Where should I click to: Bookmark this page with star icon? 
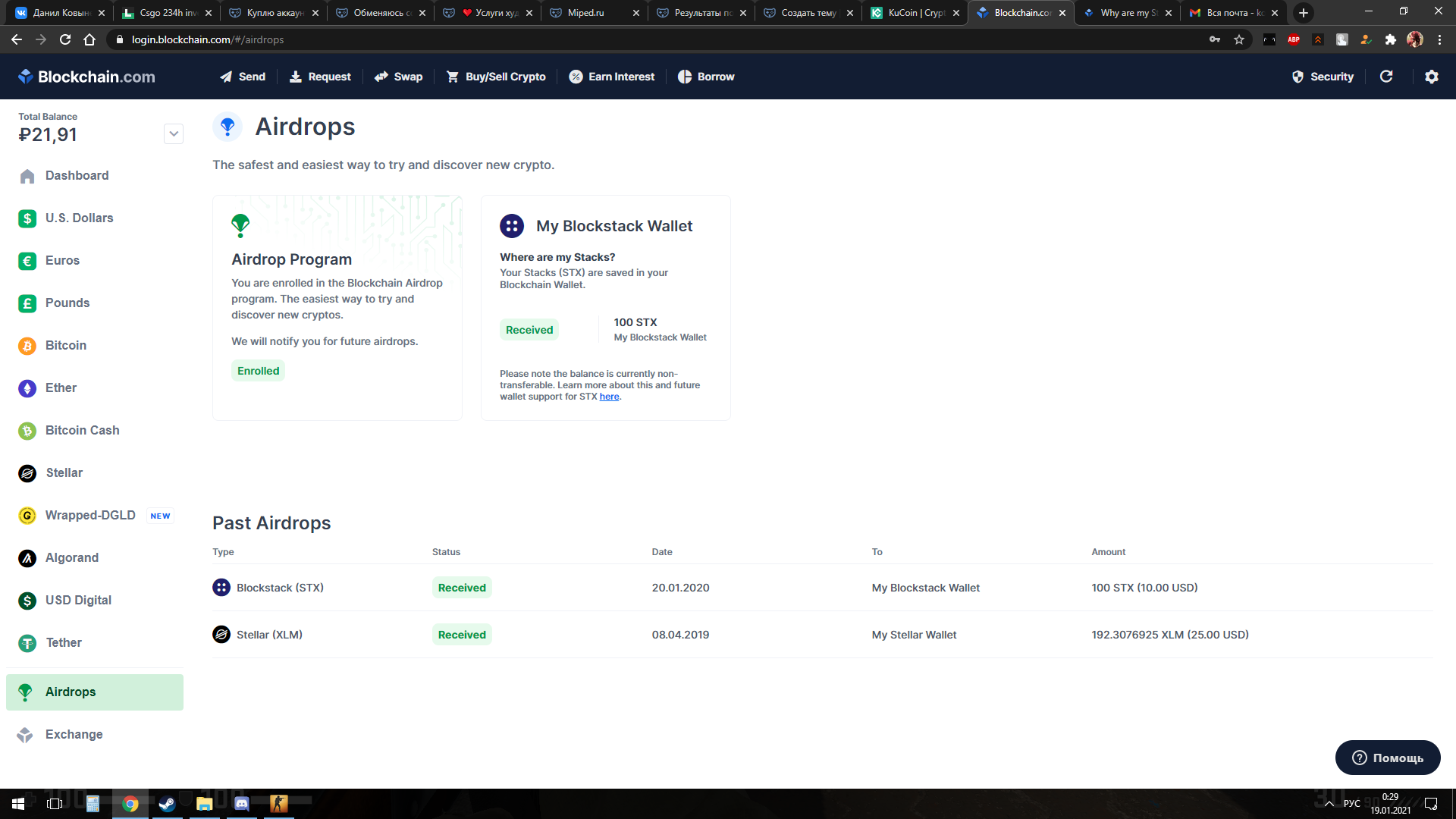[x=1239, y=39]
